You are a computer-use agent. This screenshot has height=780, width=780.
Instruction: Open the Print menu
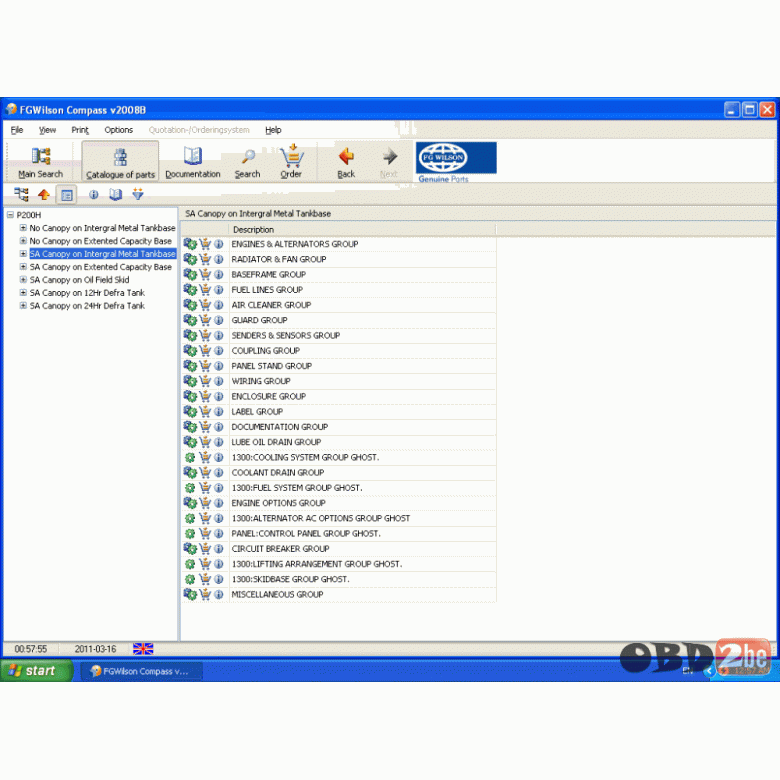(80, 130)
